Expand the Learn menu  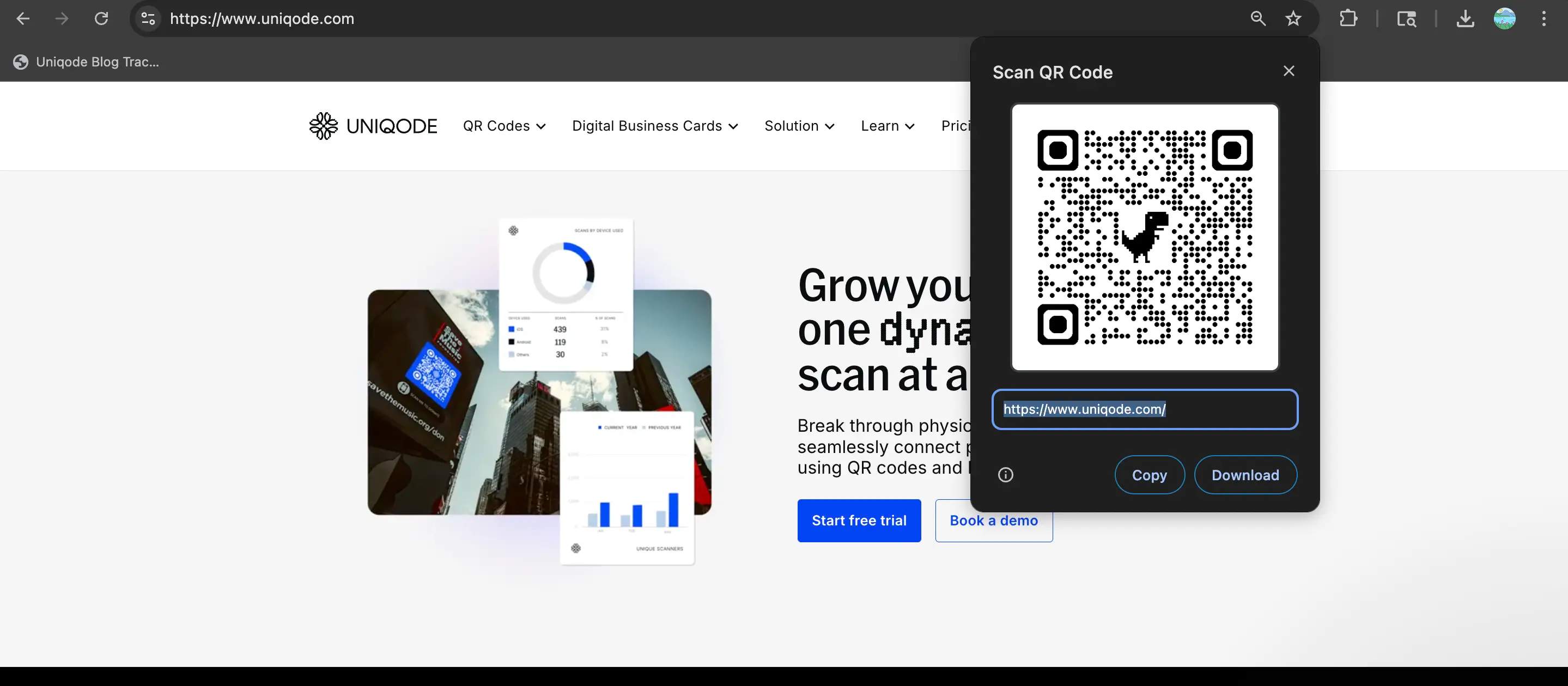click(888, 126)
